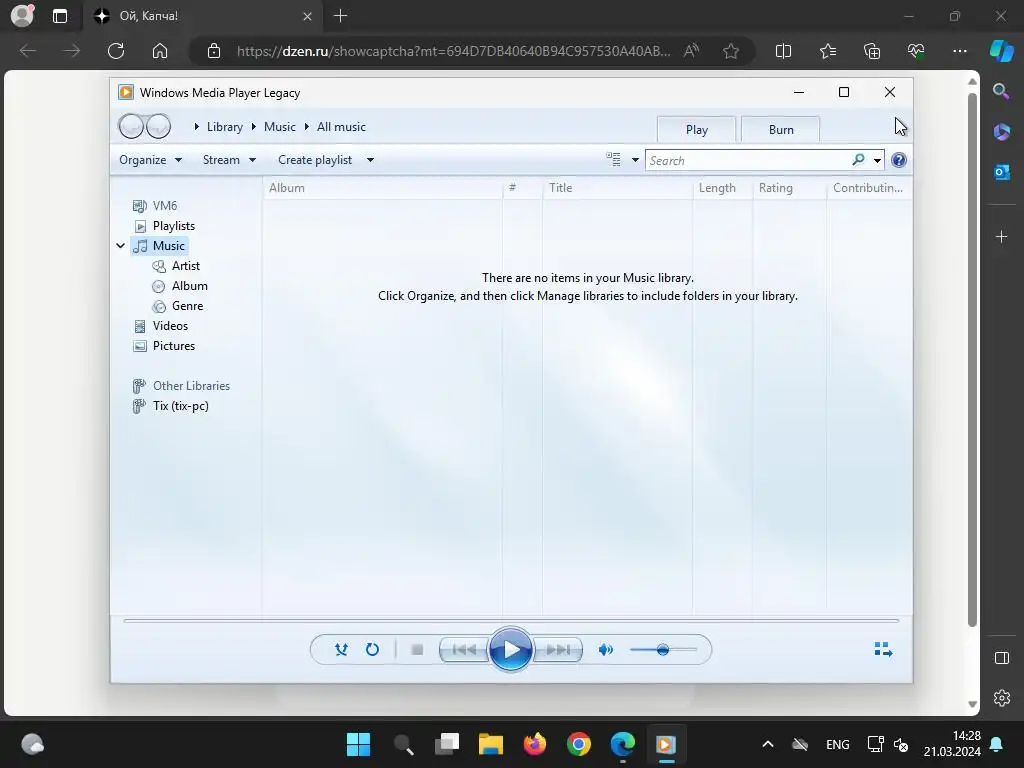Show hidden system tray icons
The height and width of the screenshot is (768, 1024).
coord(768,744)
